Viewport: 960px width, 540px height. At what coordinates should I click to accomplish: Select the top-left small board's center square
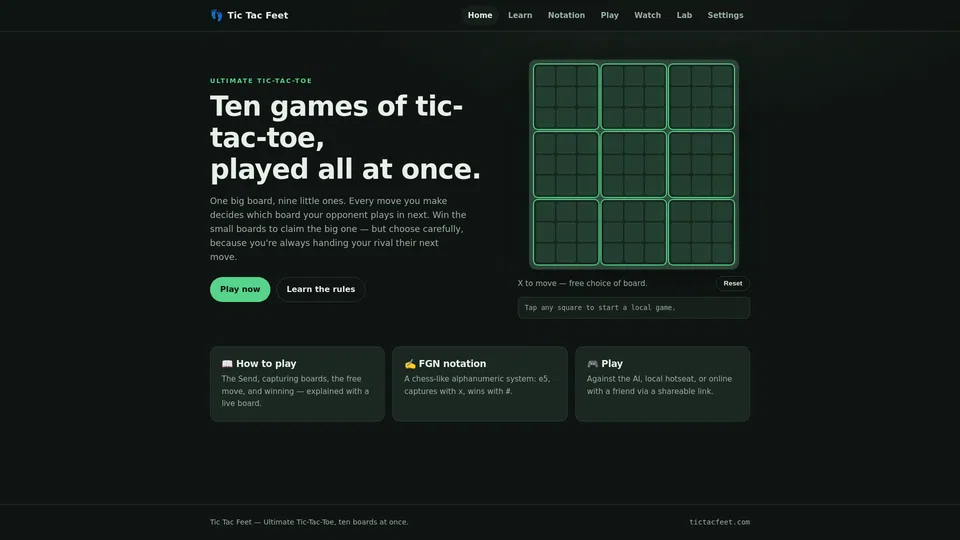click(566, 97)
